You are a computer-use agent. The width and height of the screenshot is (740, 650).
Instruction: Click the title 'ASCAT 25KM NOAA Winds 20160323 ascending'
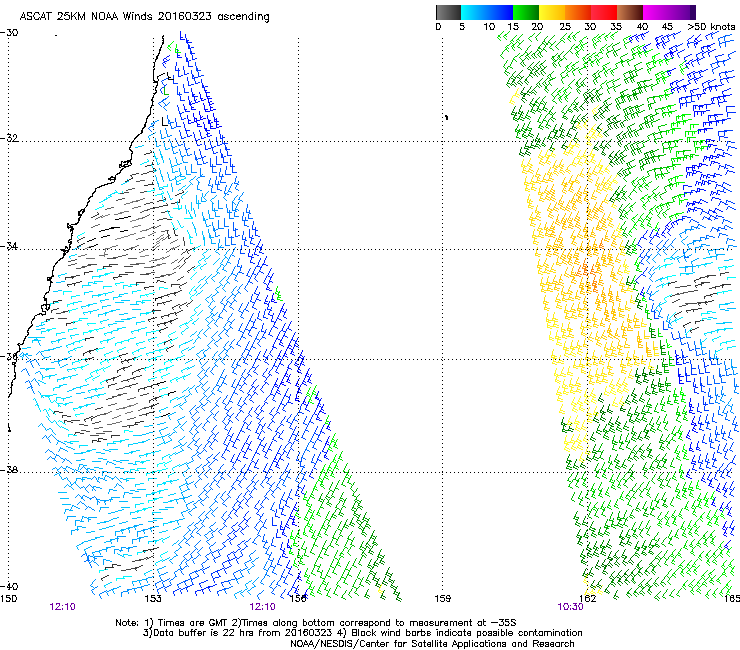point(144,17)
